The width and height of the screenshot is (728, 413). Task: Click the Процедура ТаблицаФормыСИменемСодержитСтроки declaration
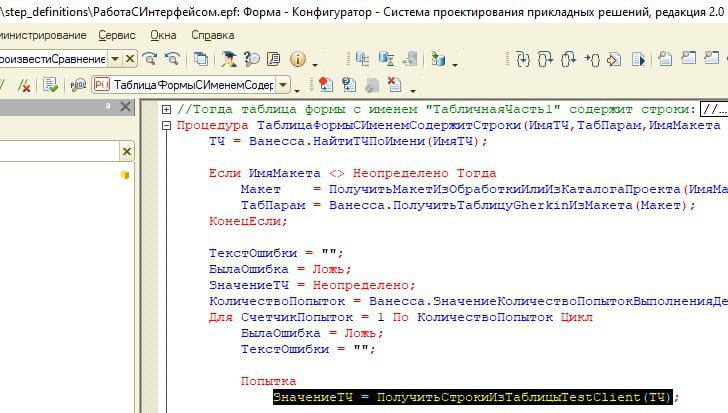click(x=448, y=125)
